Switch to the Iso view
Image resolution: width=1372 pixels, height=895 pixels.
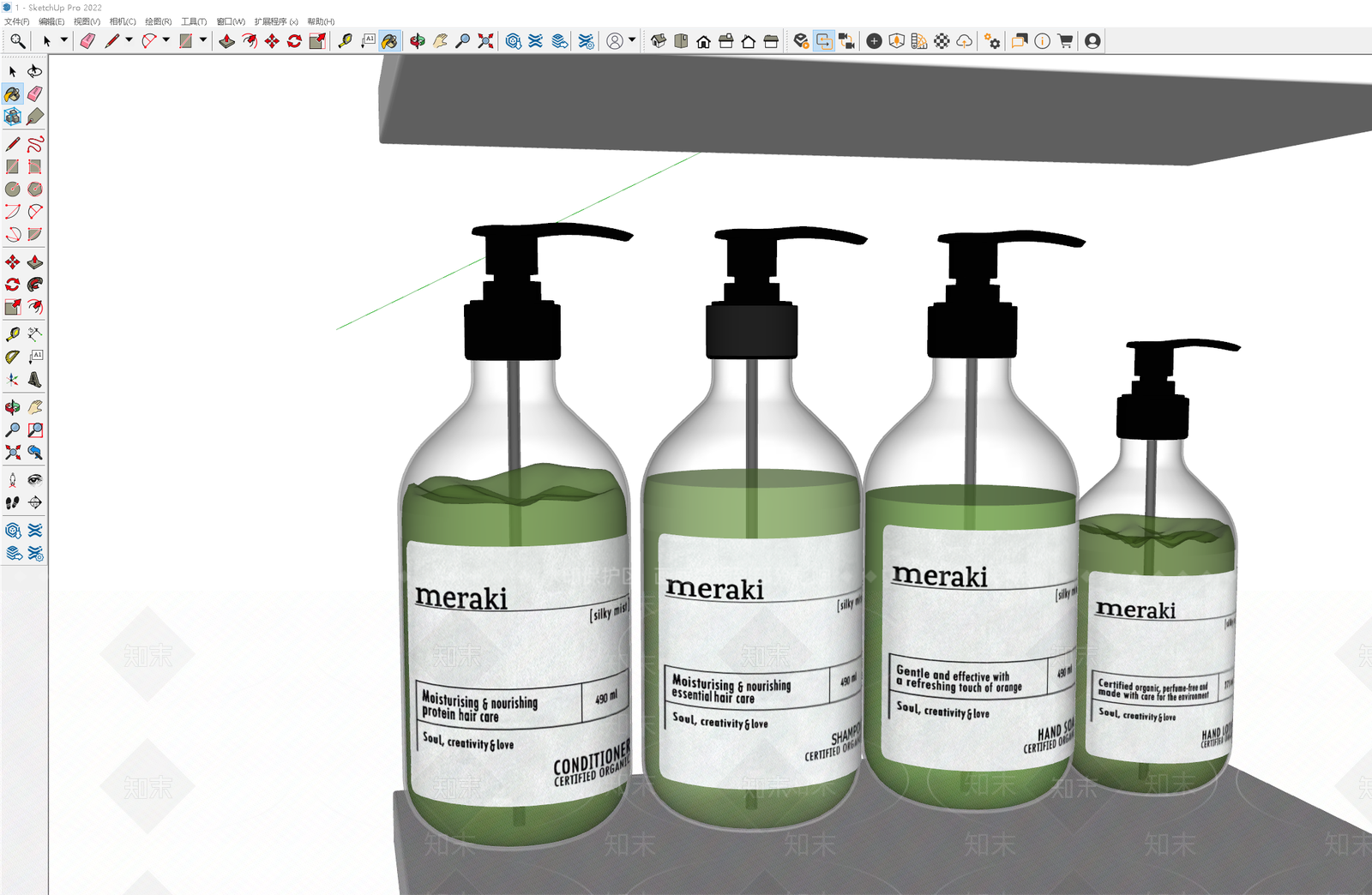[x=659, y=41]
